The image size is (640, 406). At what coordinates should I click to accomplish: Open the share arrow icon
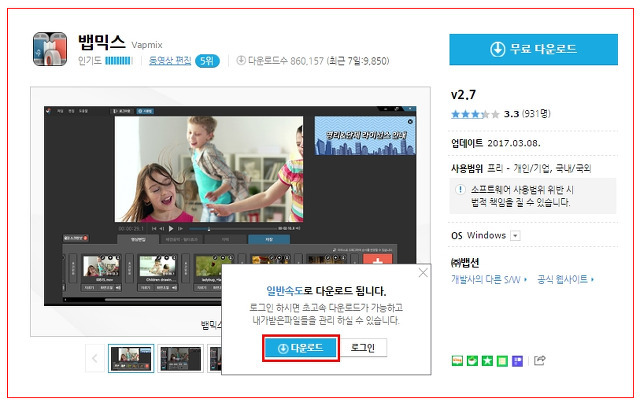(540, 360)
